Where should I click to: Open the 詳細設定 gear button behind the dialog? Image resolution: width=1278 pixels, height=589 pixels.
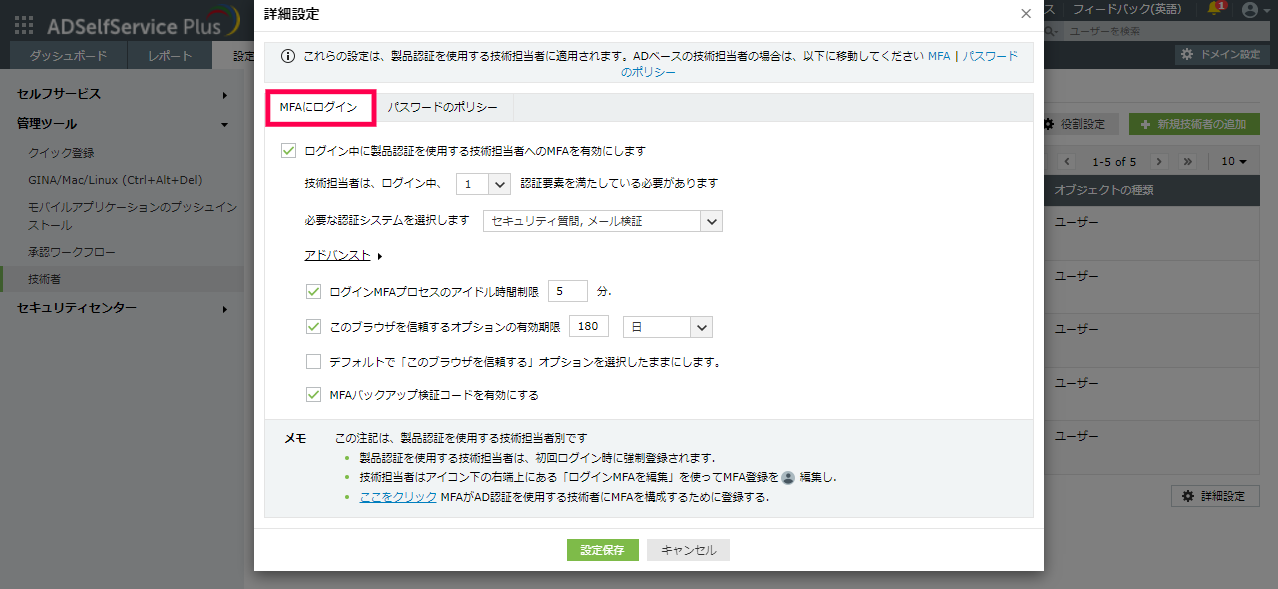tap(1213, 496)
